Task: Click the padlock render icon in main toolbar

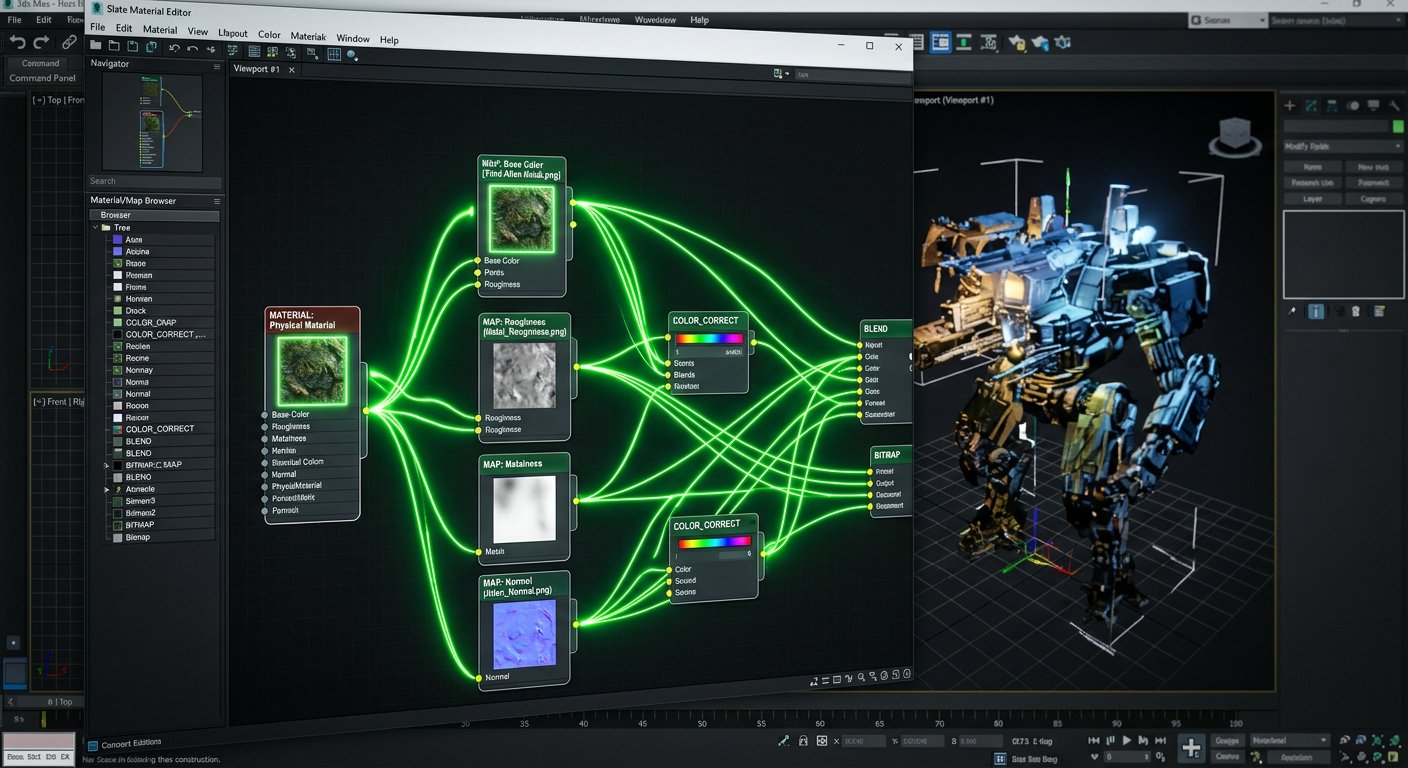Action: pos(1017,43)
